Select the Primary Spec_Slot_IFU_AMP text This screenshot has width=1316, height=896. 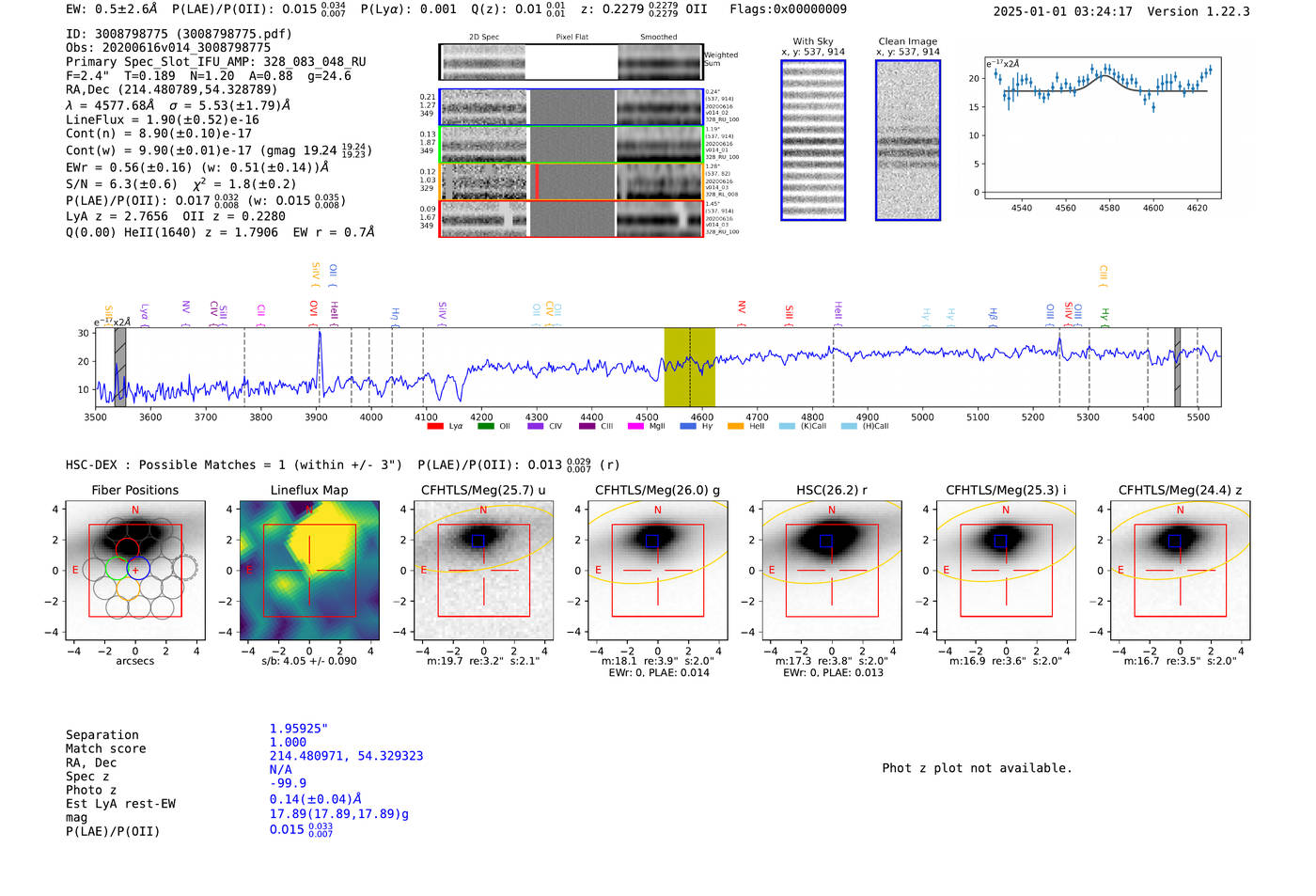click(216, 62)
